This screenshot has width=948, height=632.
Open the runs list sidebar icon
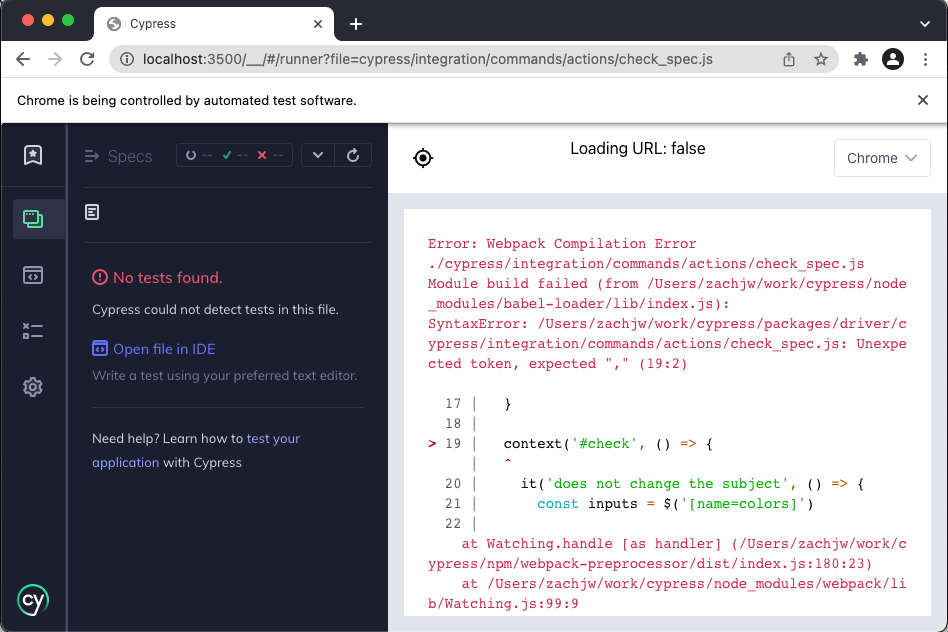33,331
